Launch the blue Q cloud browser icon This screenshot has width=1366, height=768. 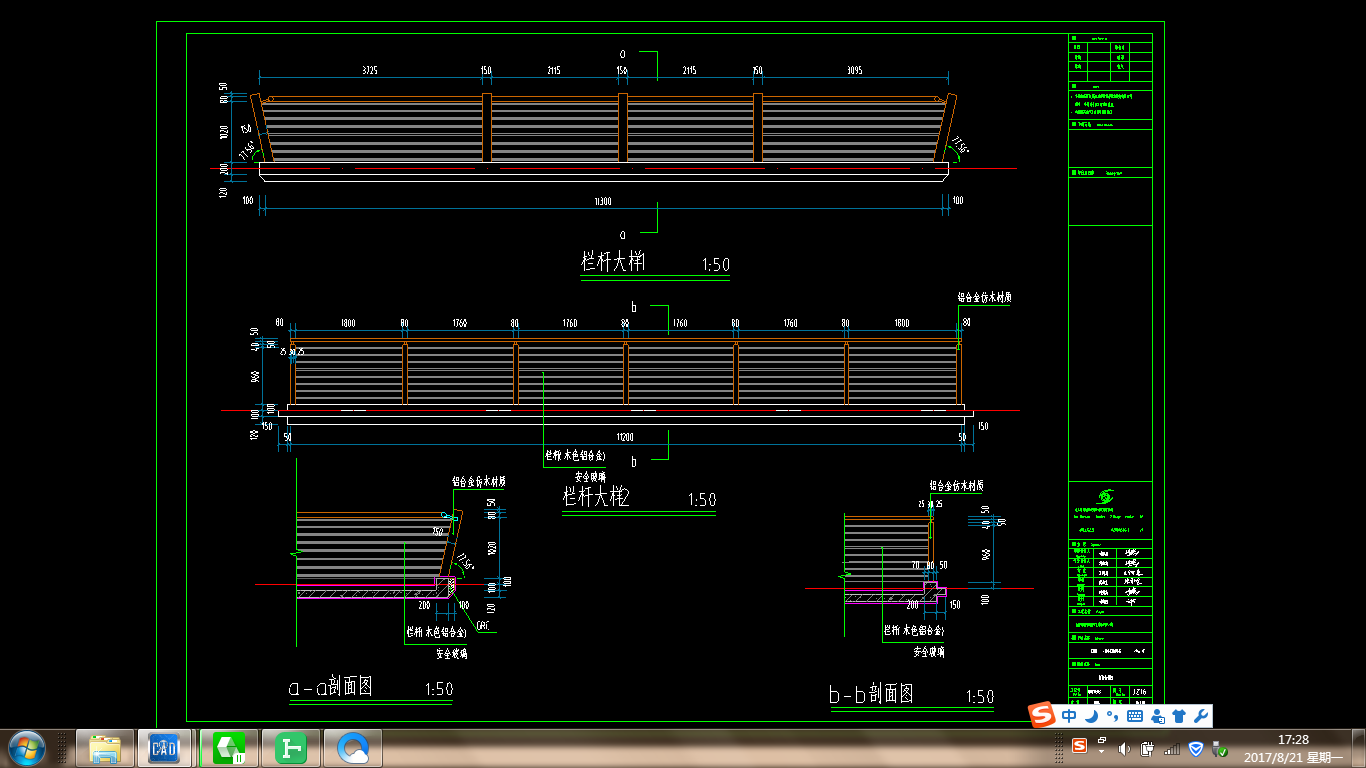[x=353, y=748]
